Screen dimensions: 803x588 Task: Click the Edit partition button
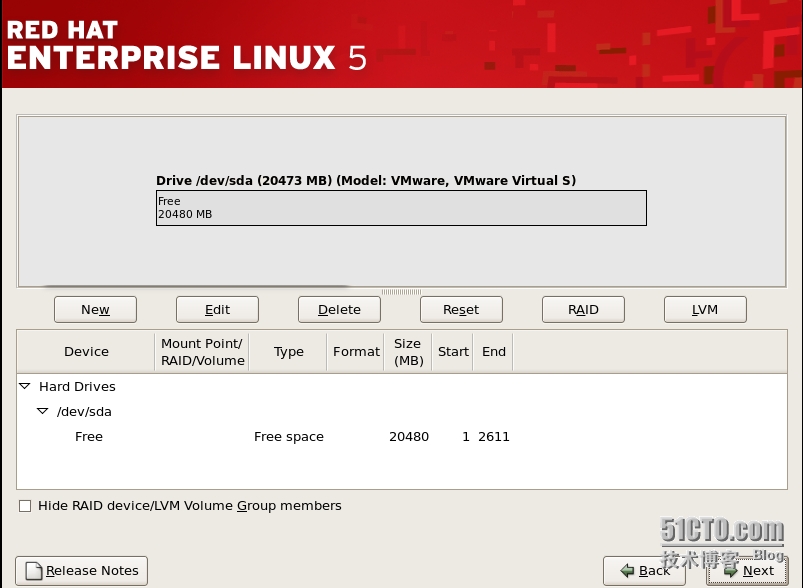point(217,309)
